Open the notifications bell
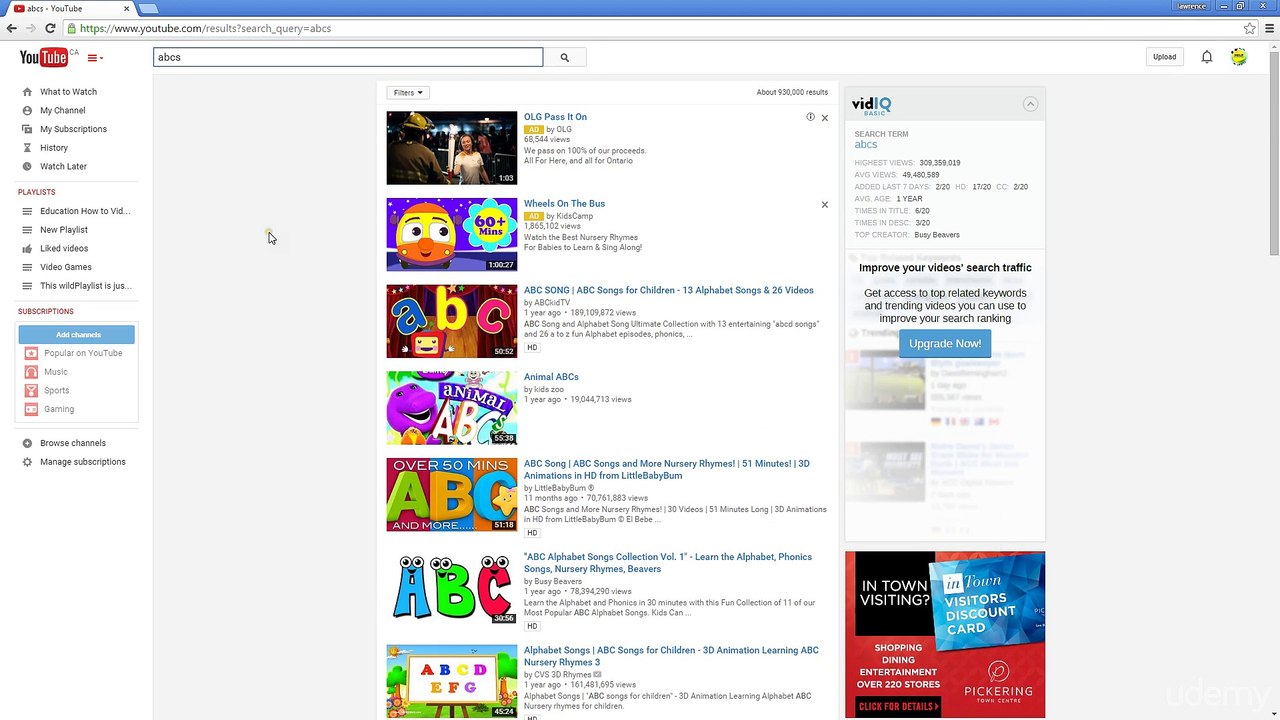 point(1207,57)
